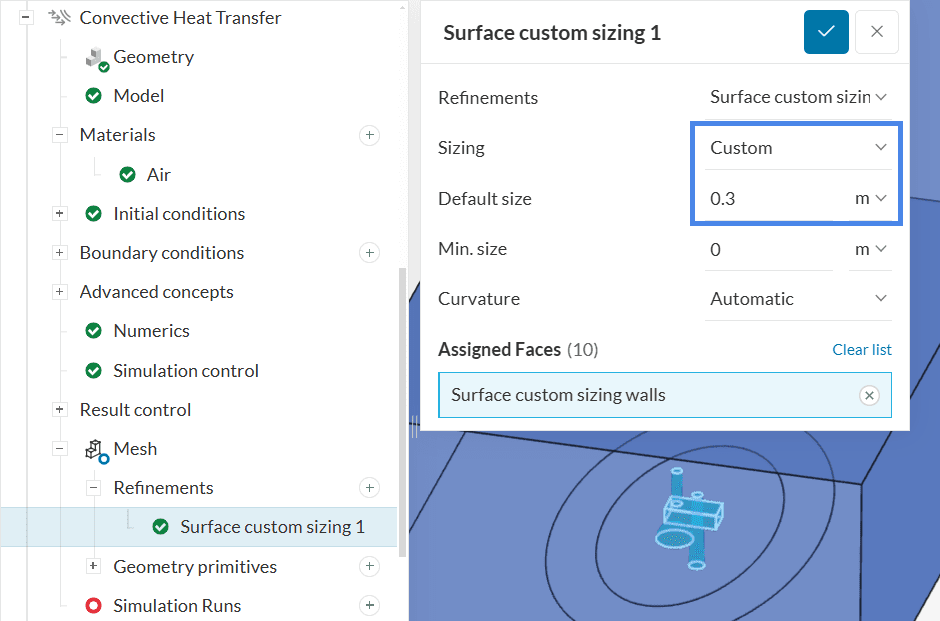Open the Curvature dropdown set to Automatic
The width and height of the screenshot is (940, 621).
[797, 299]
